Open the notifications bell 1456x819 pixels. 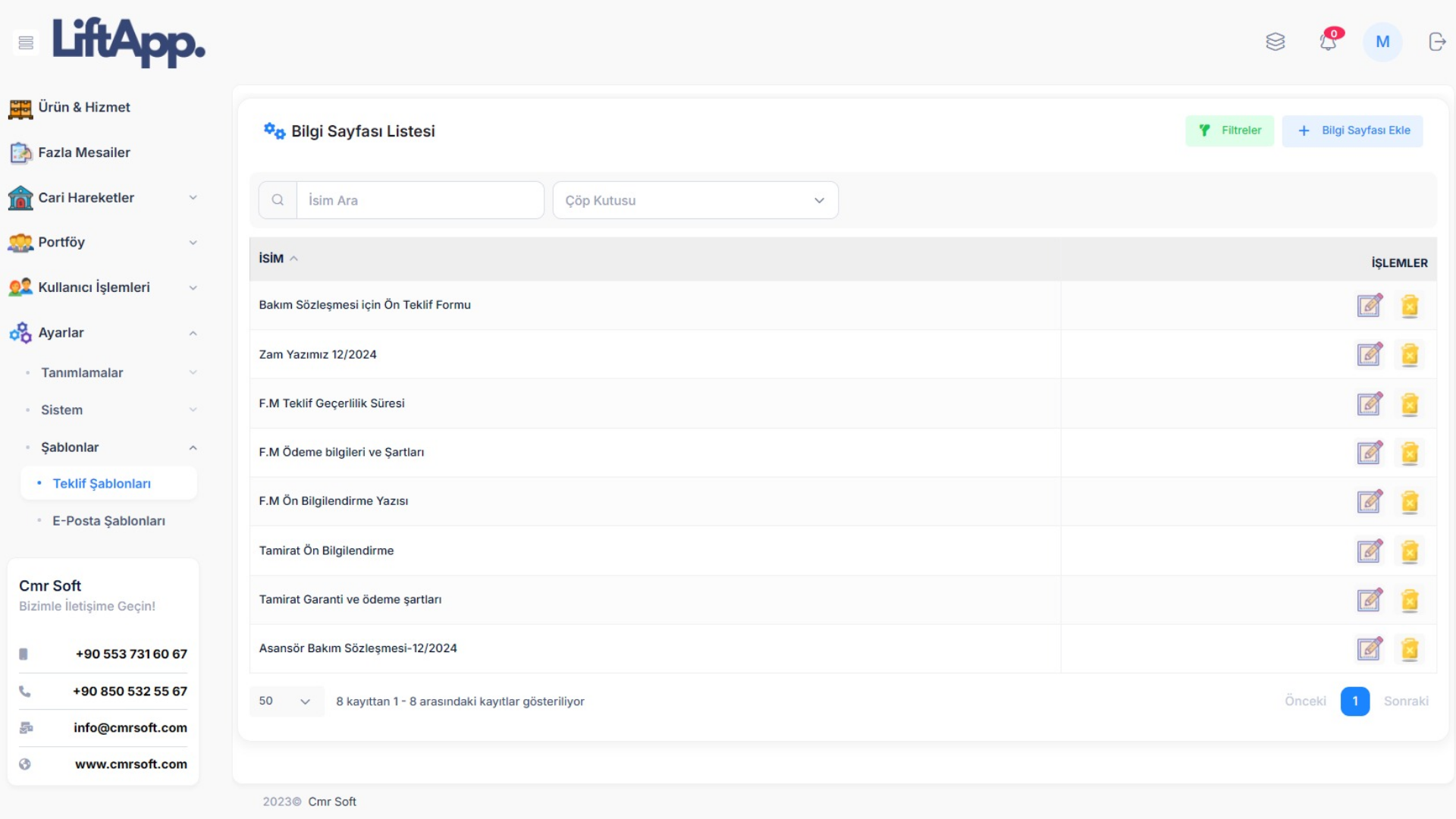(1328, 42)
